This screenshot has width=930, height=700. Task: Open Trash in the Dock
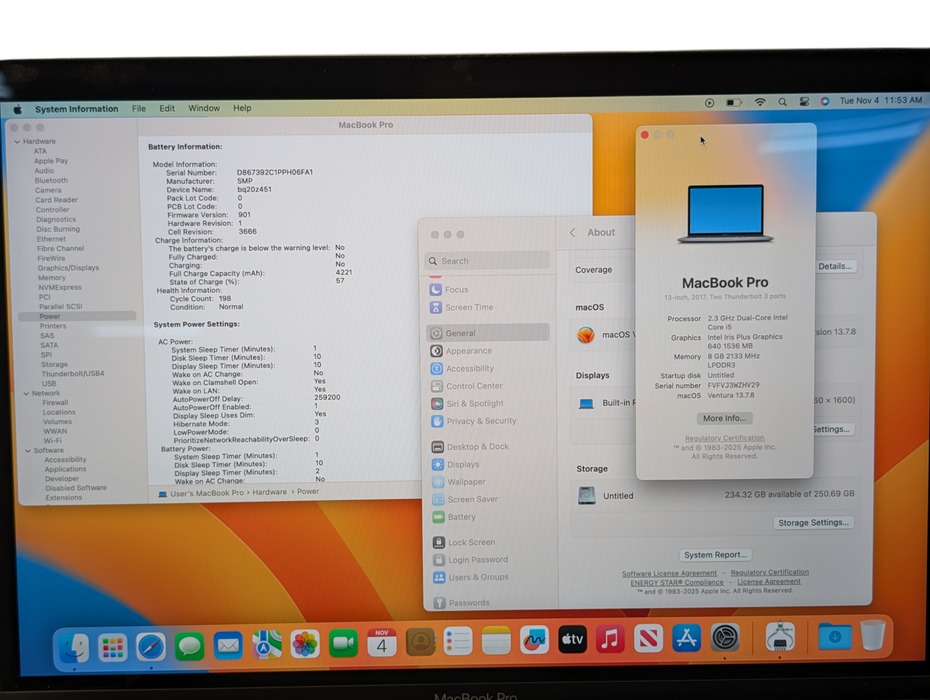point(872,635)
